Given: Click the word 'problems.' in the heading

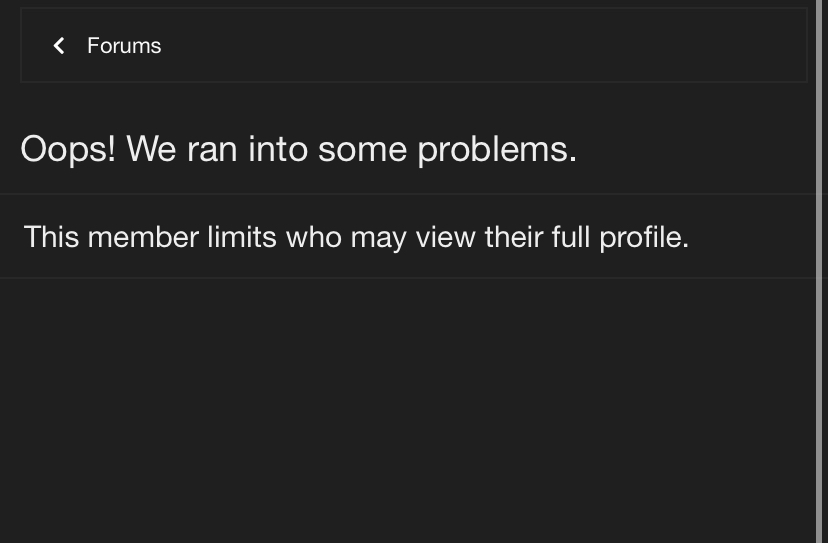Looking at the screenshot, I should 497,150.
